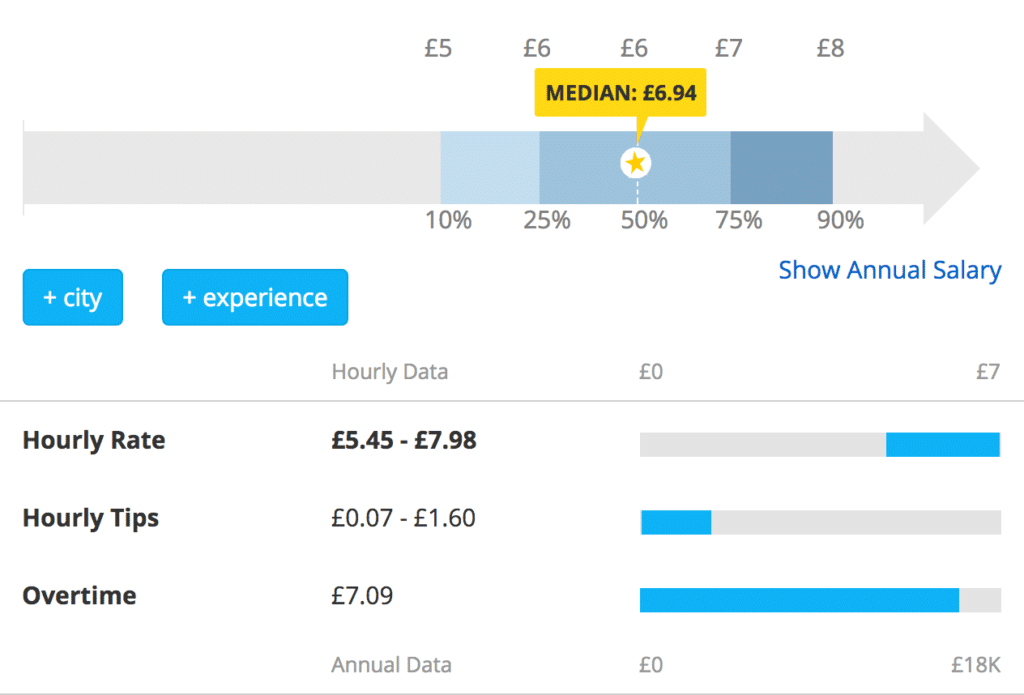The image size is (1024, 695).
Task: Click the £5.45 - £7.98 hourly range
Action: pyautogui.click(x=404, y=441)
